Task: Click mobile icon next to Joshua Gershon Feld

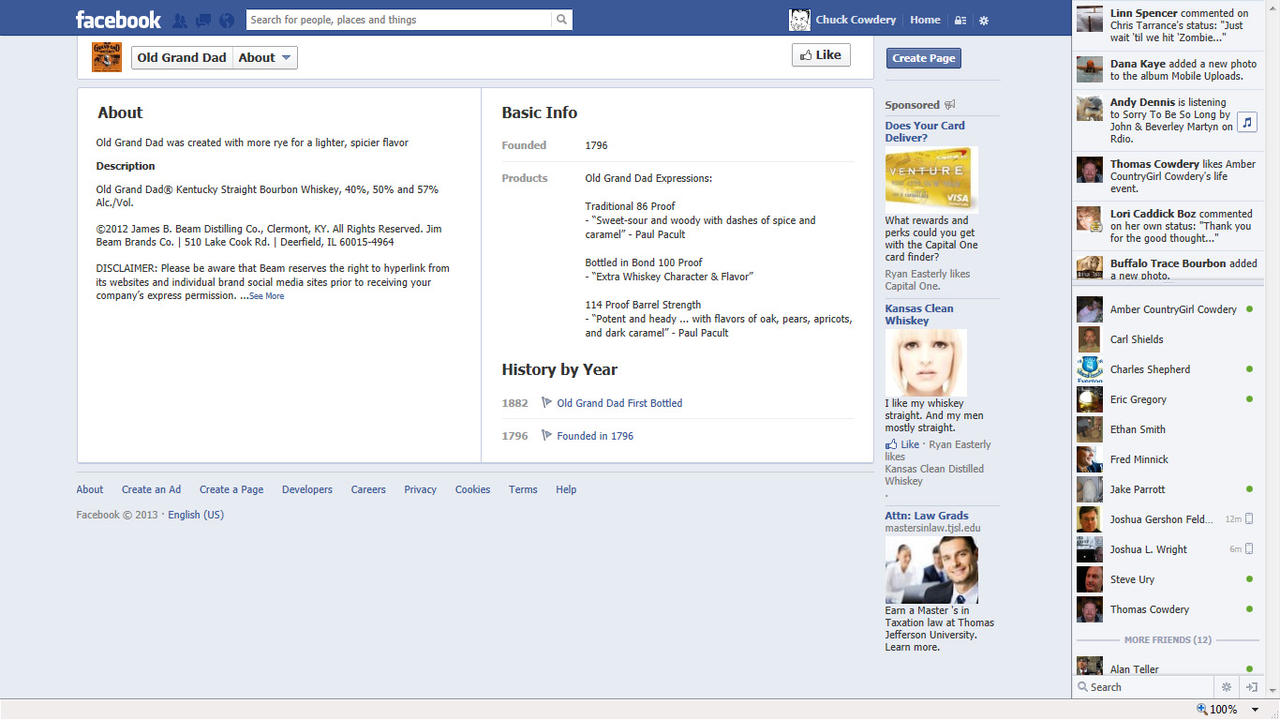Action: coord(1249,519)
